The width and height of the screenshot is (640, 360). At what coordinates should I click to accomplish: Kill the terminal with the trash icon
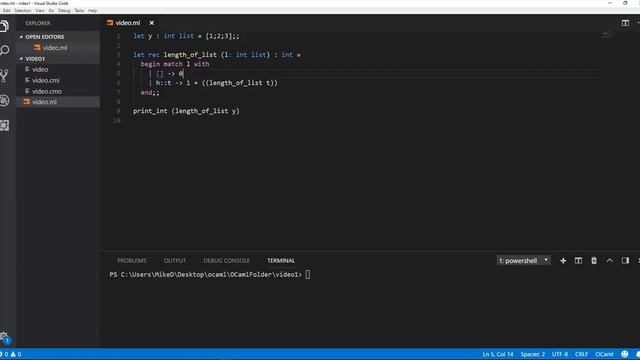(594, 260)
